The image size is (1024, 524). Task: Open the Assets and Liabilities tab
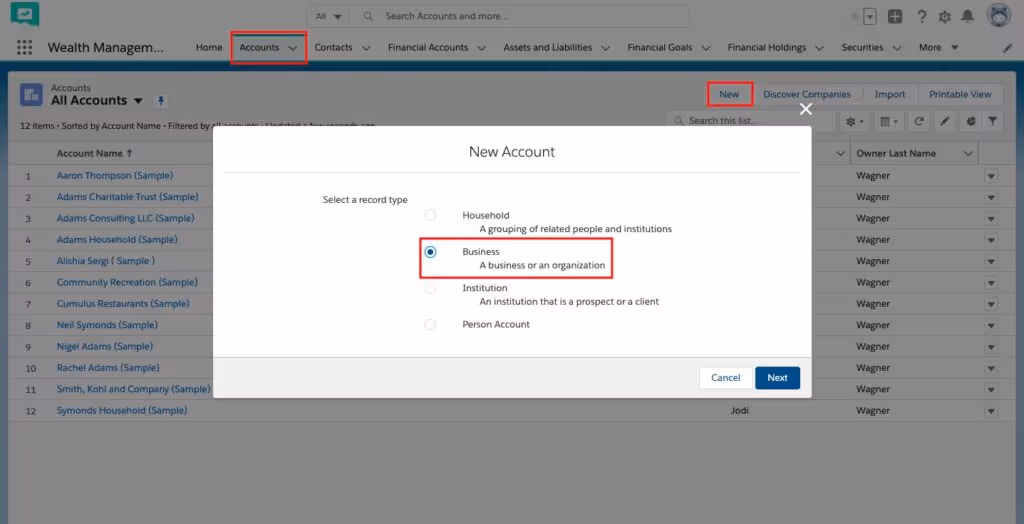tap(547, 48)
